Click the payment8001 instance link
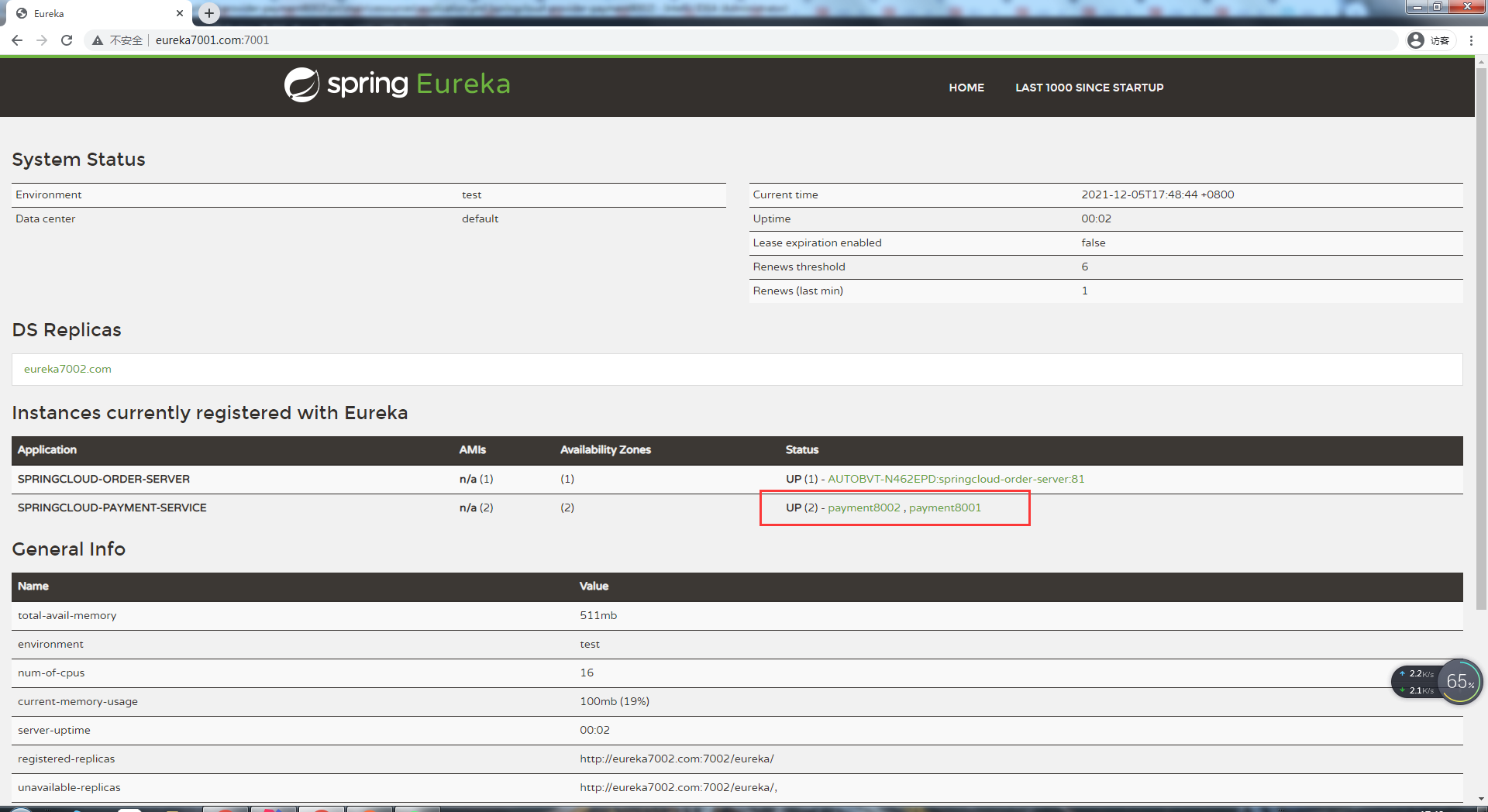 coord(945,507)
